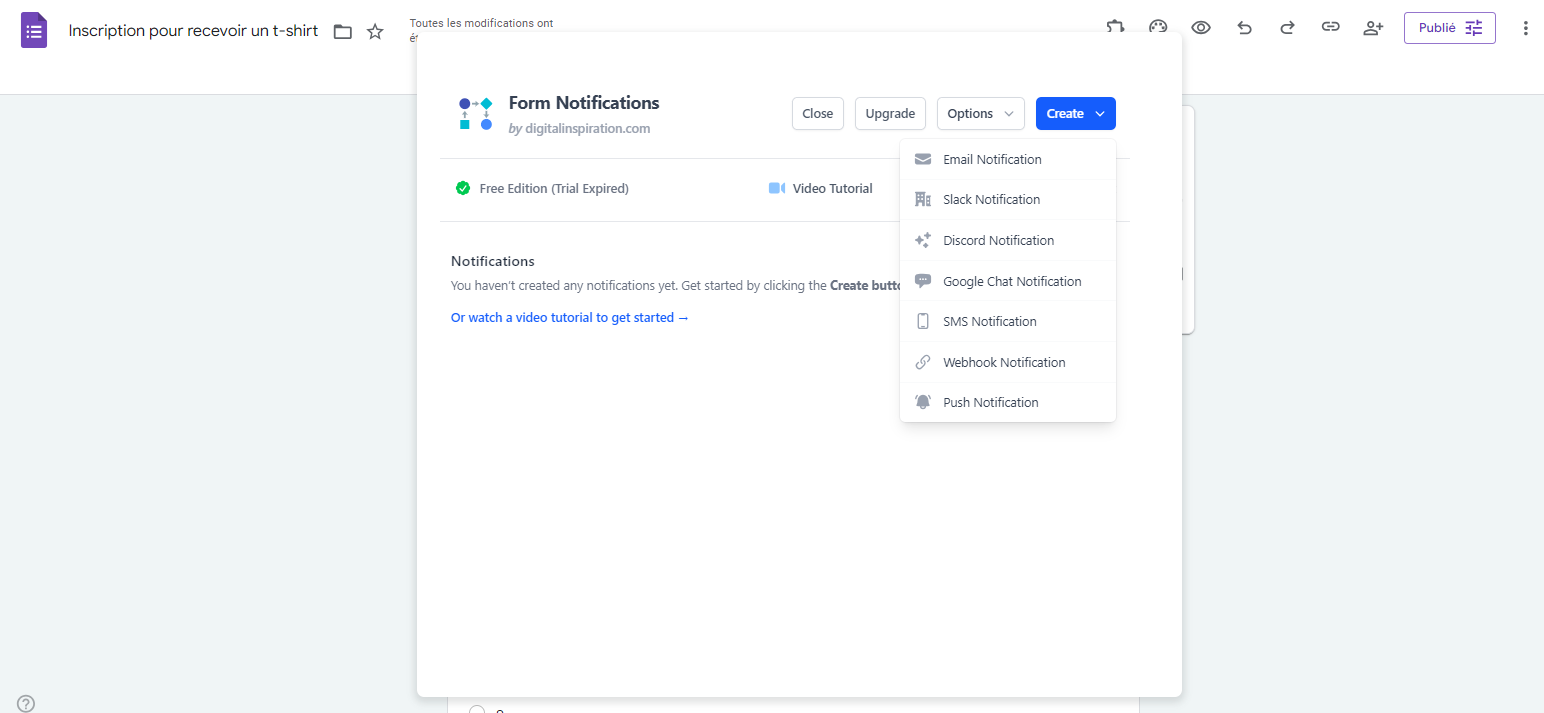Expand the Options dropdown

980,114
